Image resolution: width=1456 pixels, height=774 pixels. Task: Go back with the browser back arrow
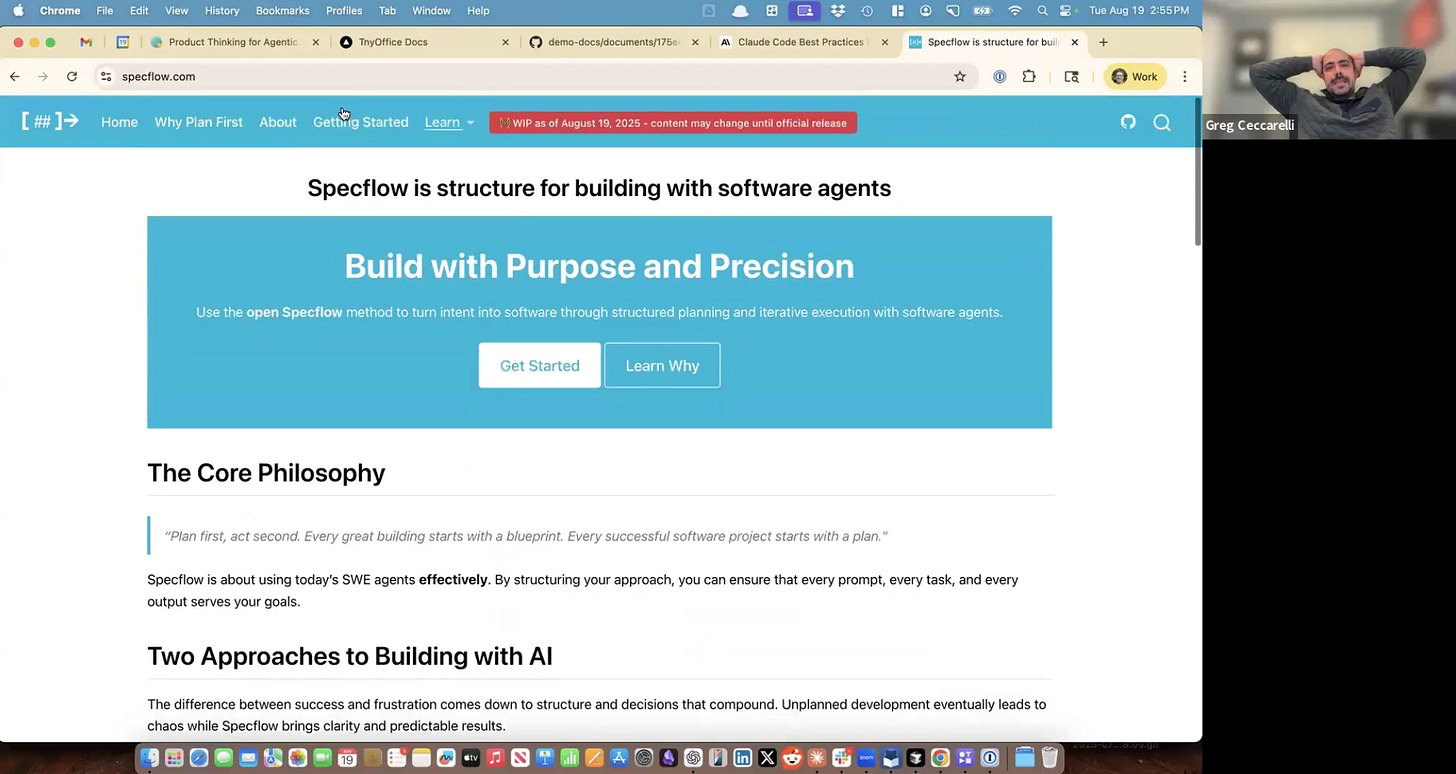(x=14, y=76)
